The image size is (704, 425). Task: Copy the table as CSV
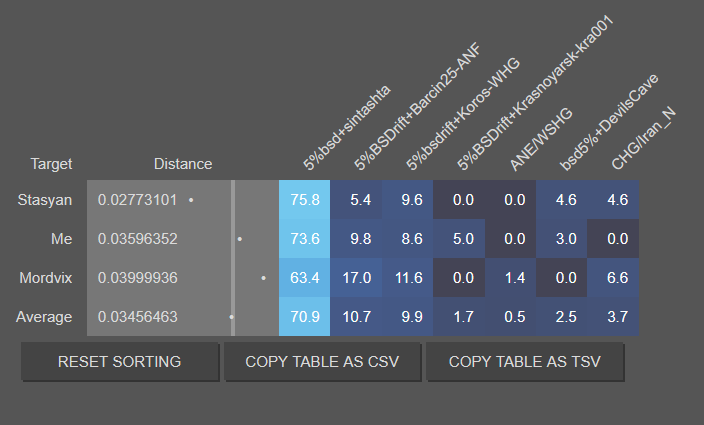(x=322, y=362)
